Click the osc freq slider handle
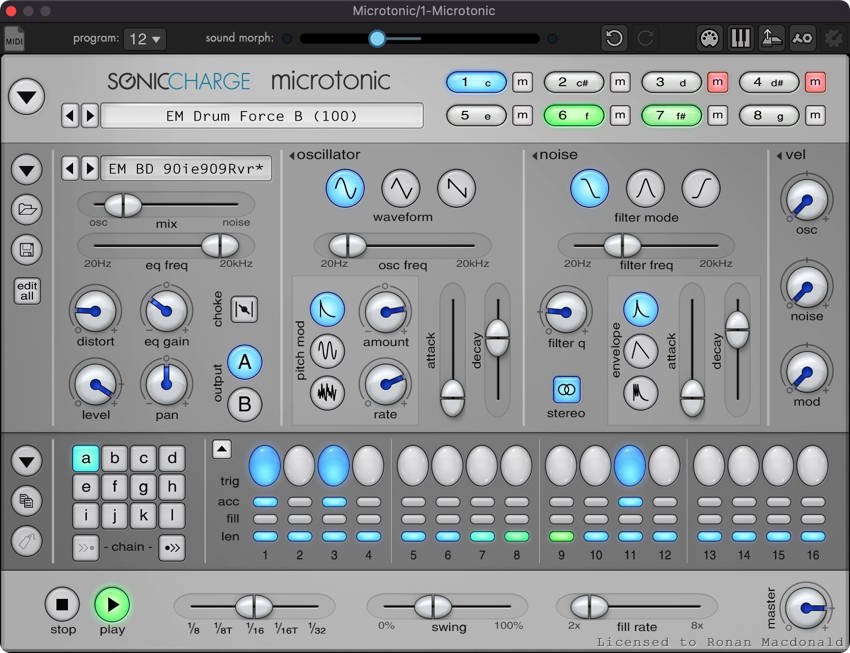850x653 pixels. click(x=347, y=245)
